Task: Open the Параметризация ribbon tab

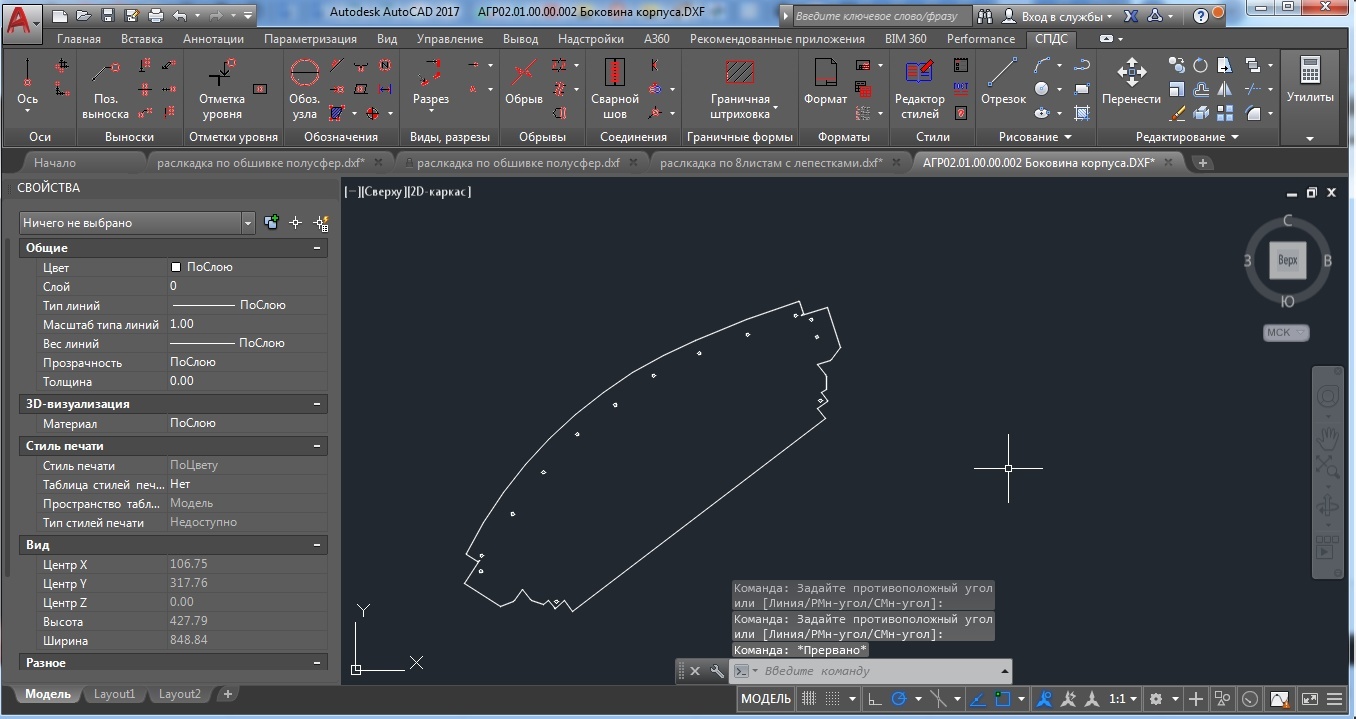Action: pos(310,39)
